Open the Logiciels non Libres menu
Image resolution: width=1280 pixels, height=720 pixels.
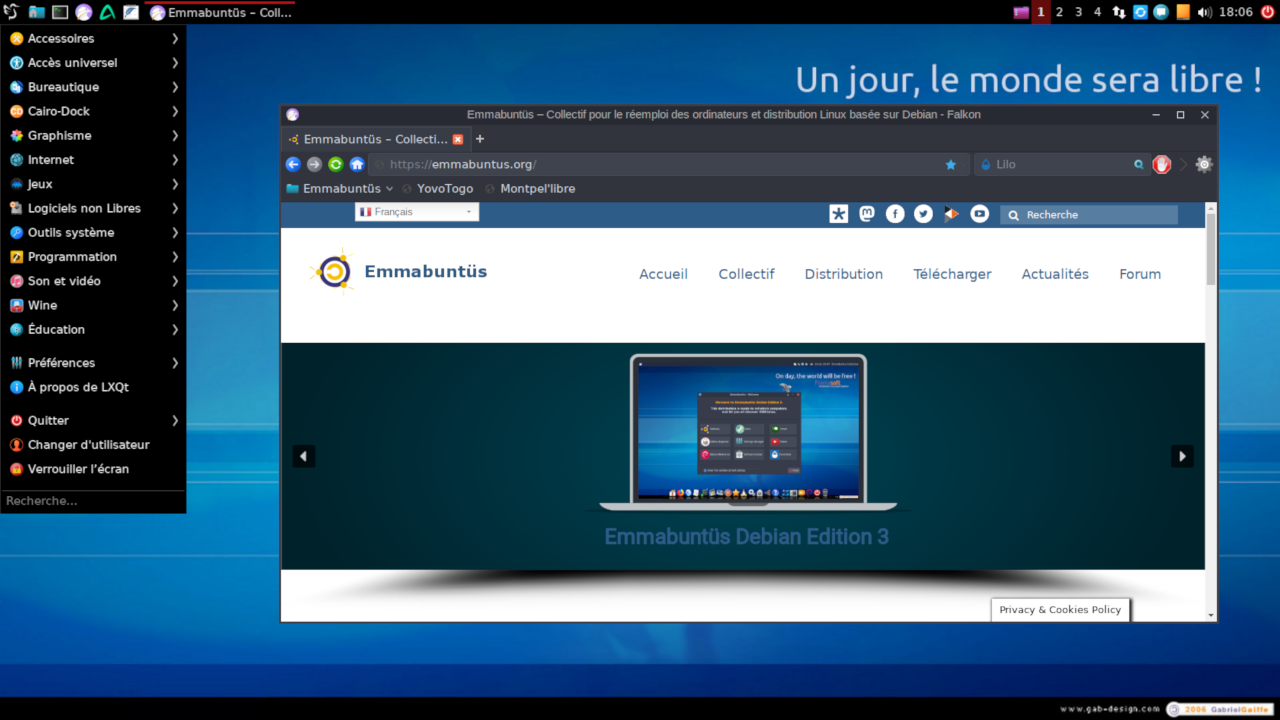[93, 208]
